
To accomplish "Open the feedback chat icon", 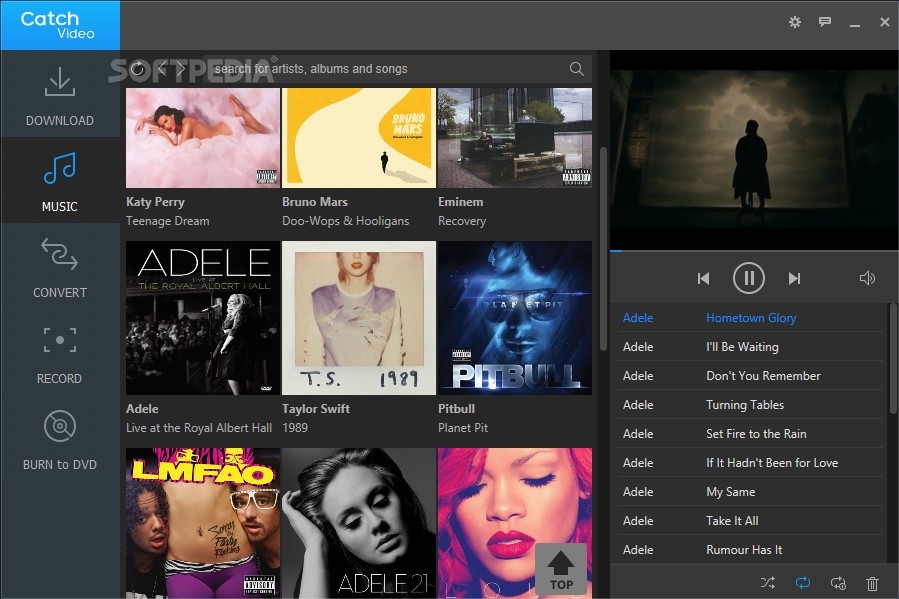I will 825,22.
